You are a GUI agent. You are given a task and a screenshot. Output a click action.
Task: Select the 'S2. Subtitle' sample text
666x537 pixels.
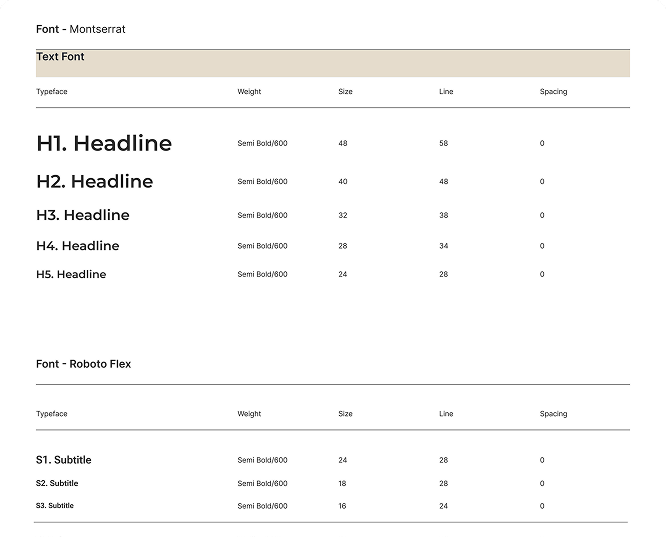(x=57, y=483)
